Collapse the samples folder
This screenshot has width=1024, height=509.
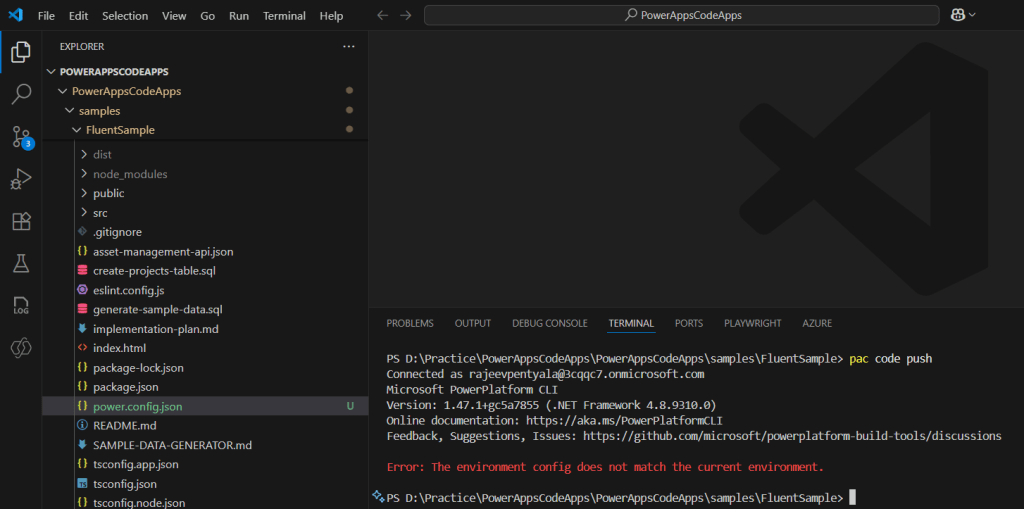(x=99, y=111)
